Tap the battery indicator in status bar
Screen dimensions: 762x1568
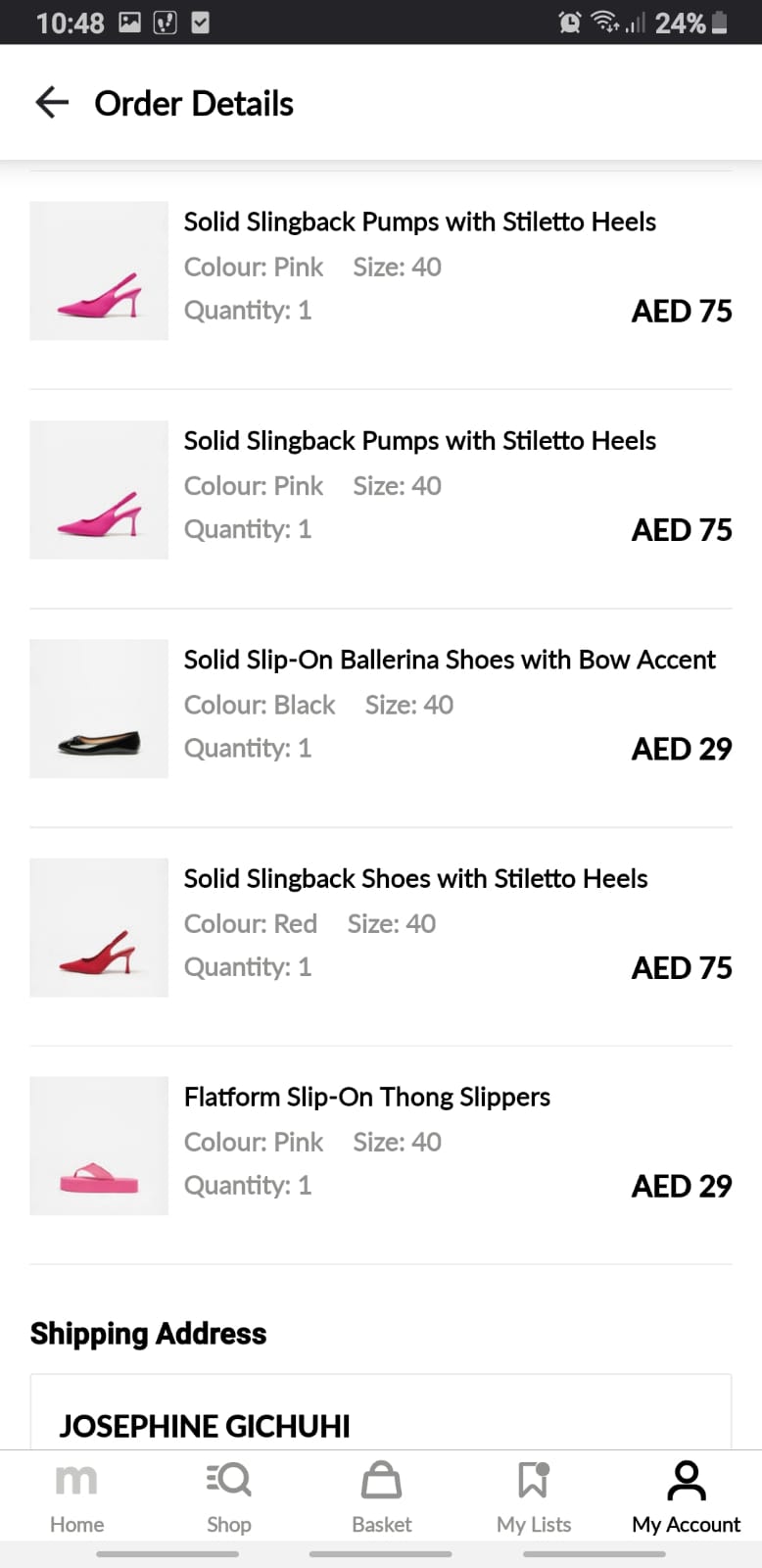pos(720,23)
